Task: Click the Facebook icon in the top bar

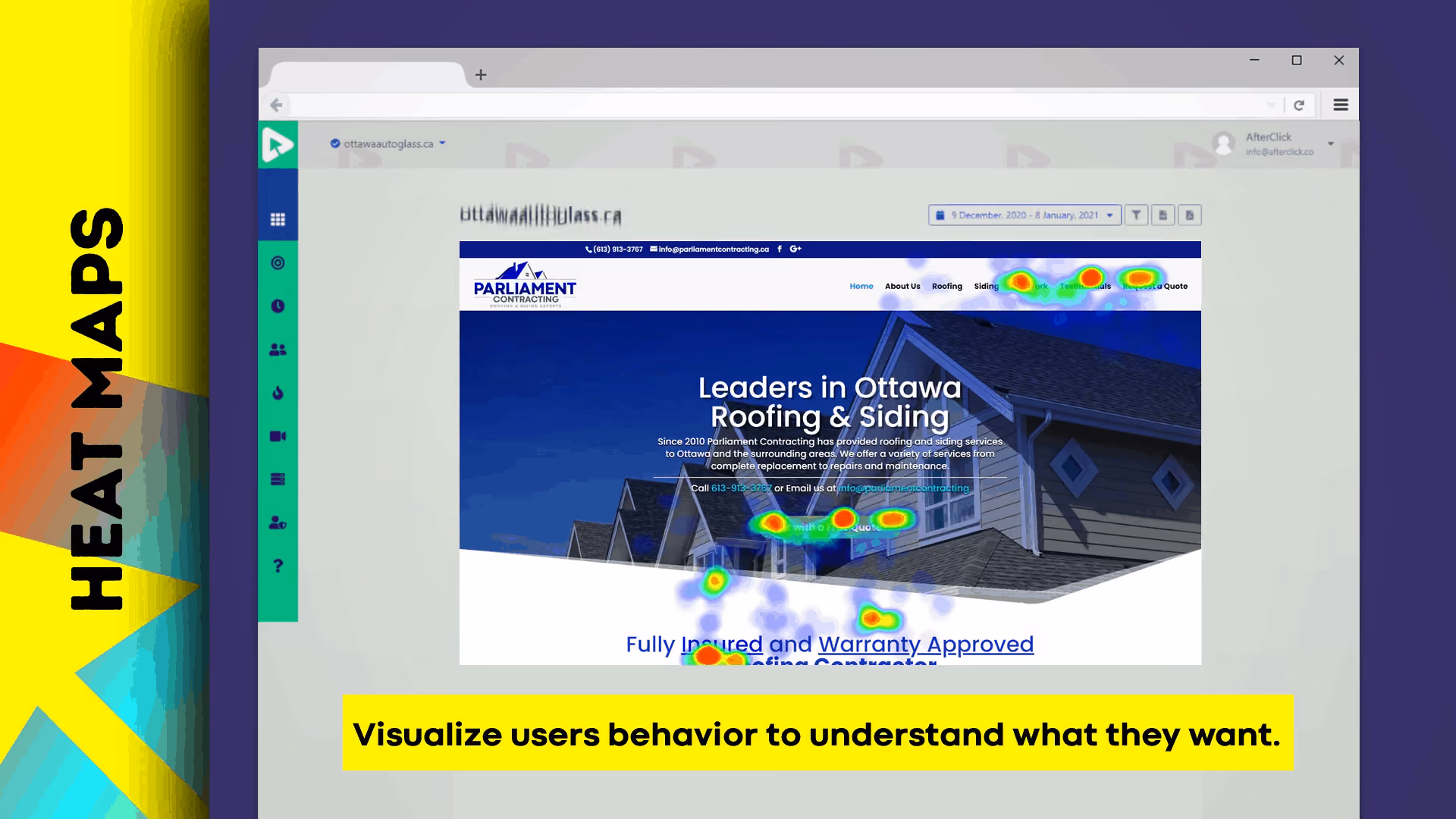Action: (779, 249)
